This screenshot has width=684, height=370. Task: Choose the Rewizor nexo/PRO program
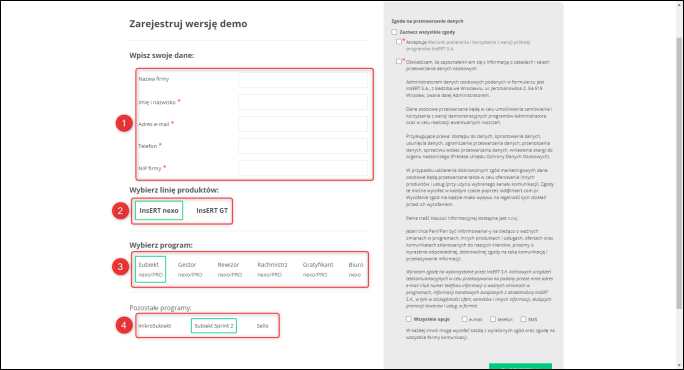229,270
